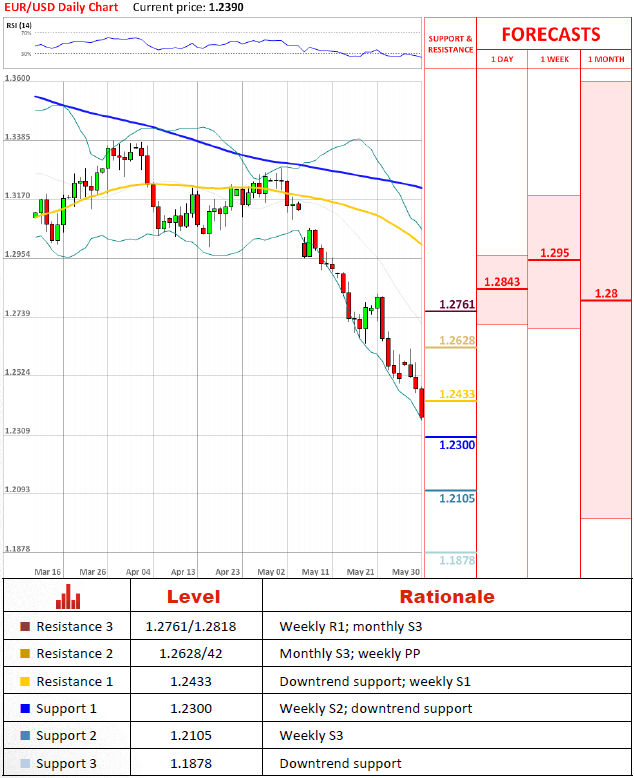Click the May 02 date axis label

coord(271,572)
